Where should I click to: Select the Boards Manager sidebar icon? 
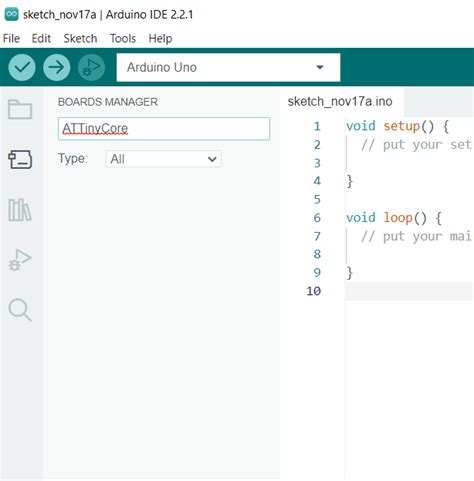pyautogui.click(x=20, y=159)
